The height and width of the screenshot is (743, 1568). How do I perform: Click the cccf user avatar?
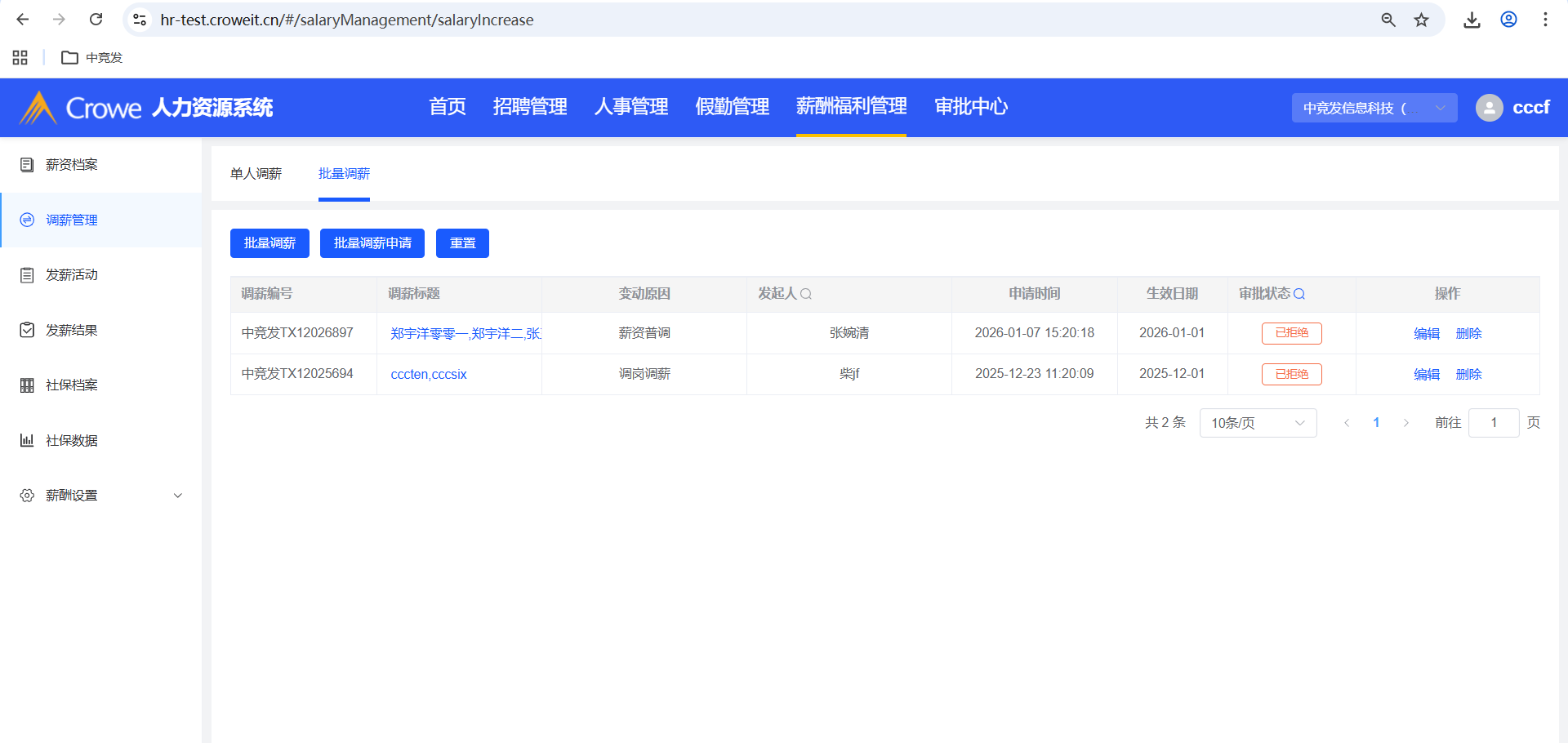(1489, 108)
